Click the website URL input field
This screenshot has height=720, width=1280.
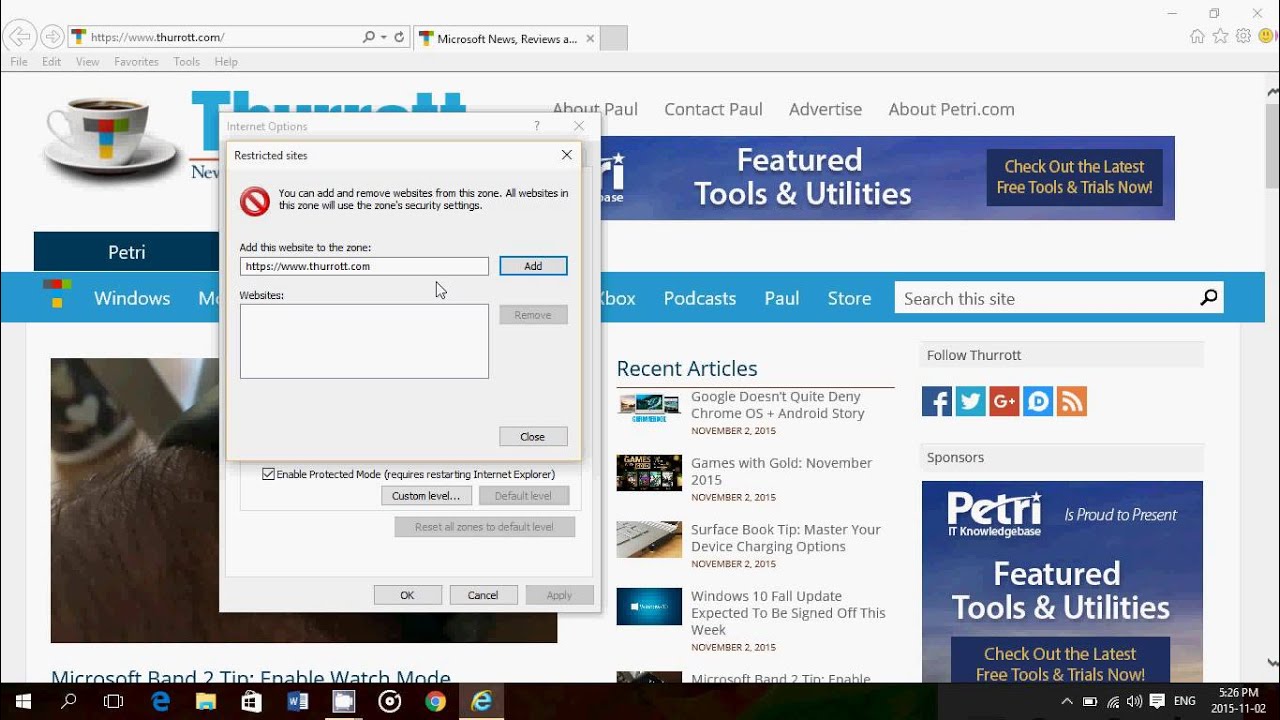tap(364, 266)
